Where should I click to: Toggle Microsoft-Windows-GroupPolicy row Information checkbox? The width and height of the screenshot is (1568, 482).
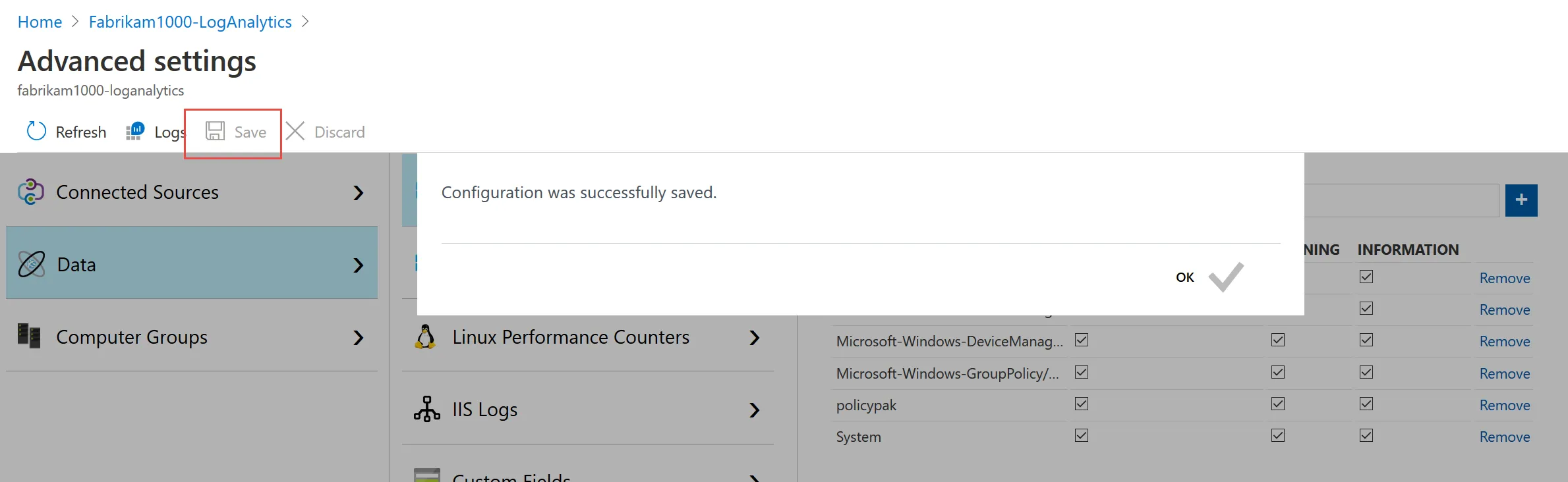[x=1366, y=372]
